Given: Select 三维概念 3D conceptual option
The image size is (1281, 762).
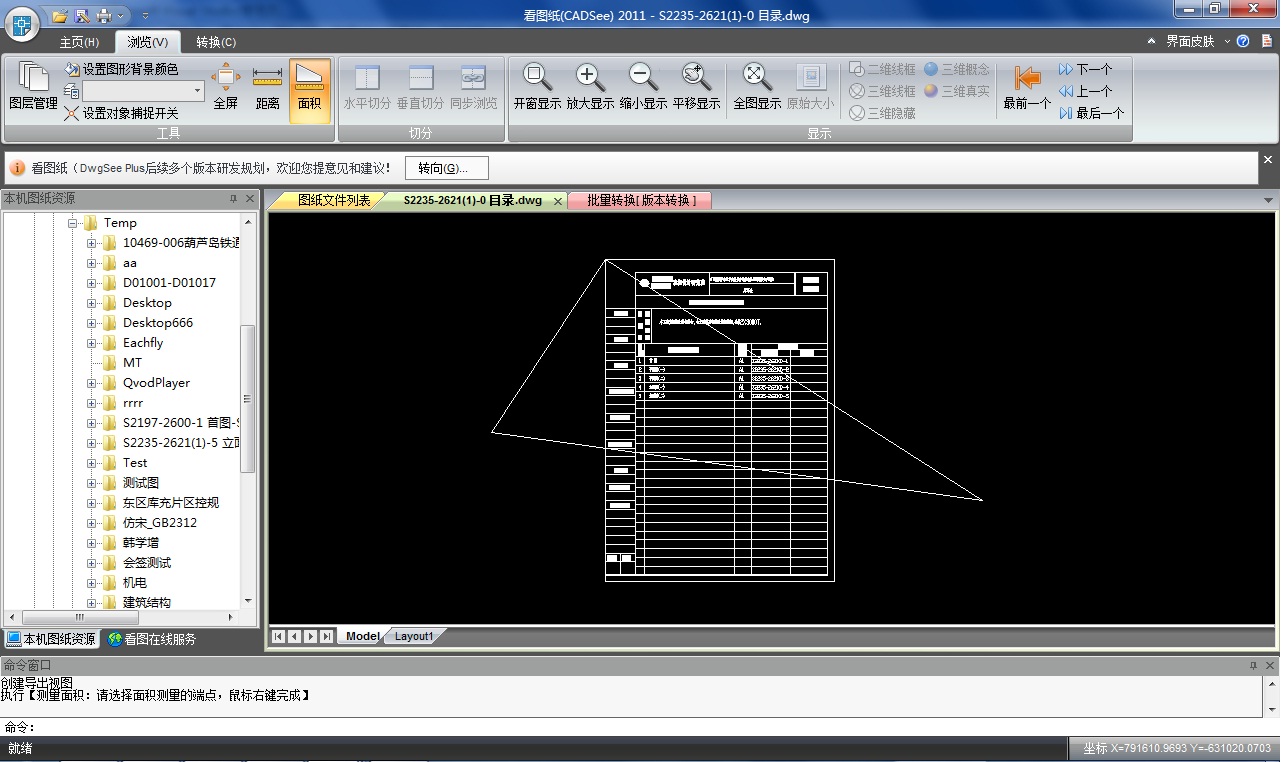Looking at the screenshot, I should coord(957,69).
